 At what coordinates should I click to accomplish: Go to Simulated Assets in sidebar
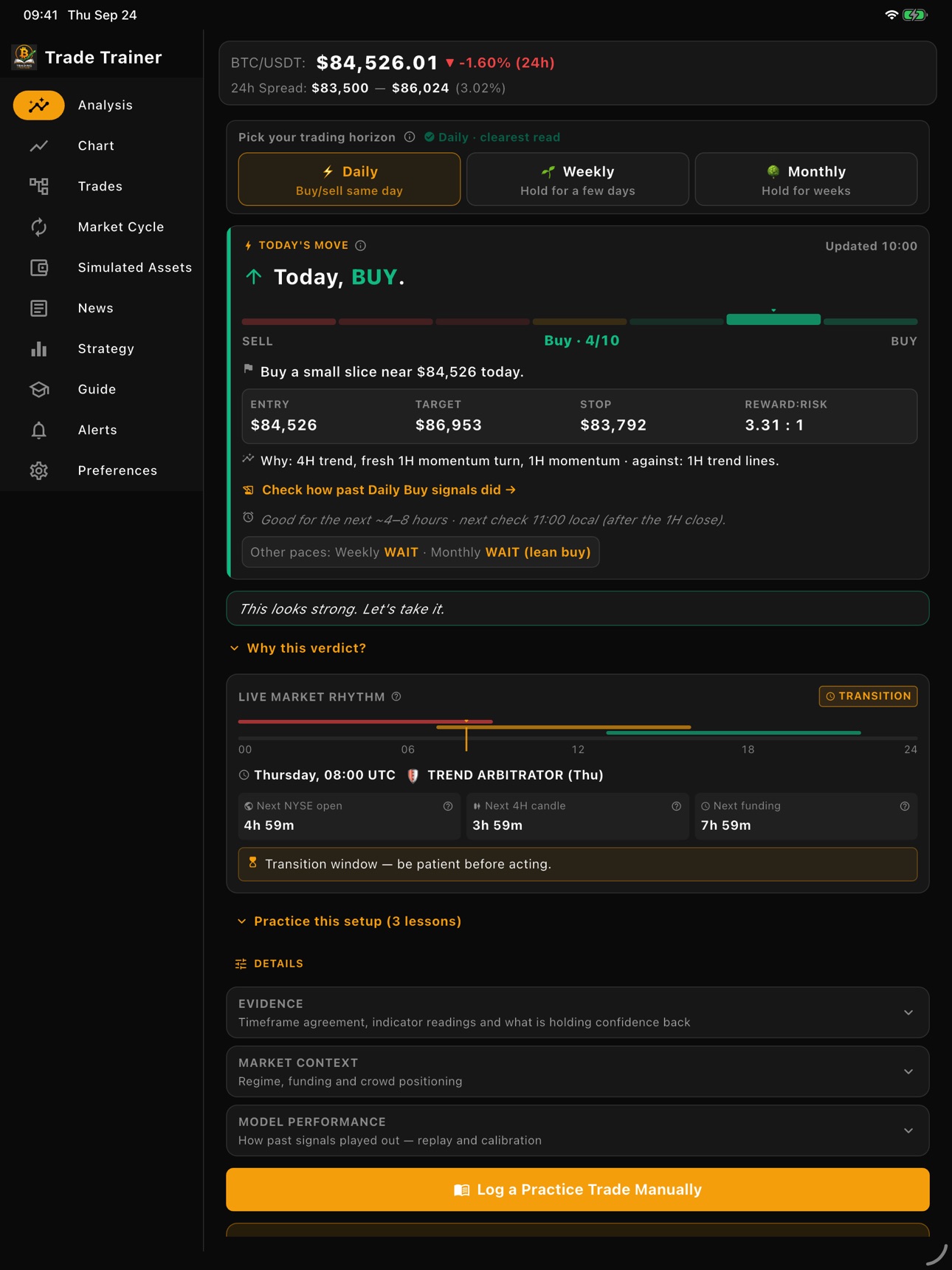point(102,267)
